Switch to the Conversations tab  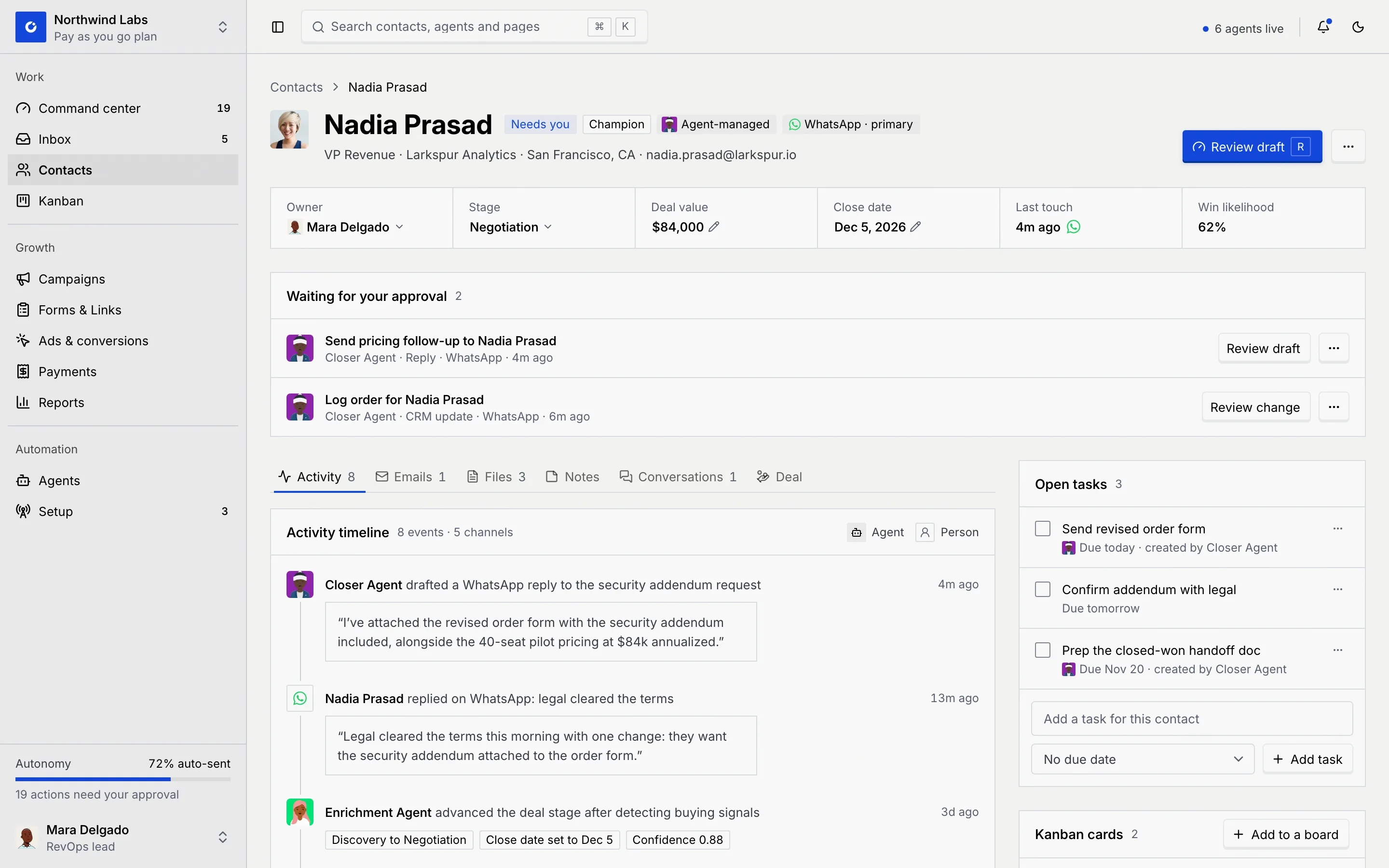tap(678, 476)
